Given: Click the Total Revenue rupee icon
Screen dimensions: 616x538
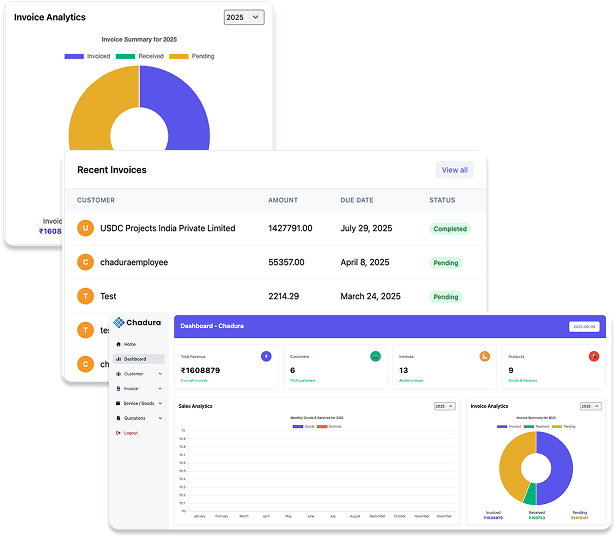Looking at the screenshot, I should (266, 356).
